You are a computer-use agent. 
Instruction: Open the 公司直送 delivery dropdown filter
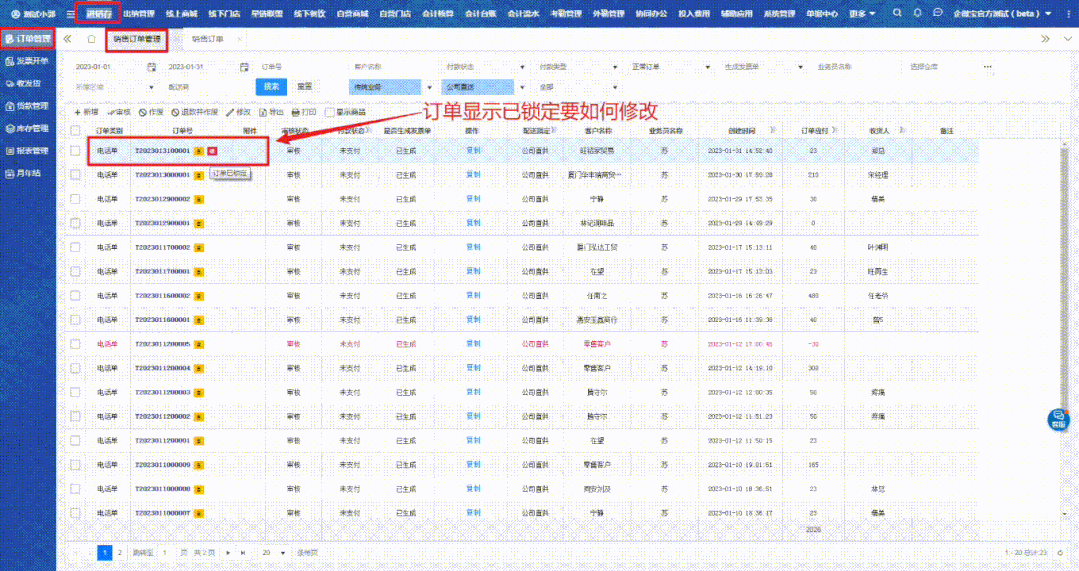(x=519, y=87)
